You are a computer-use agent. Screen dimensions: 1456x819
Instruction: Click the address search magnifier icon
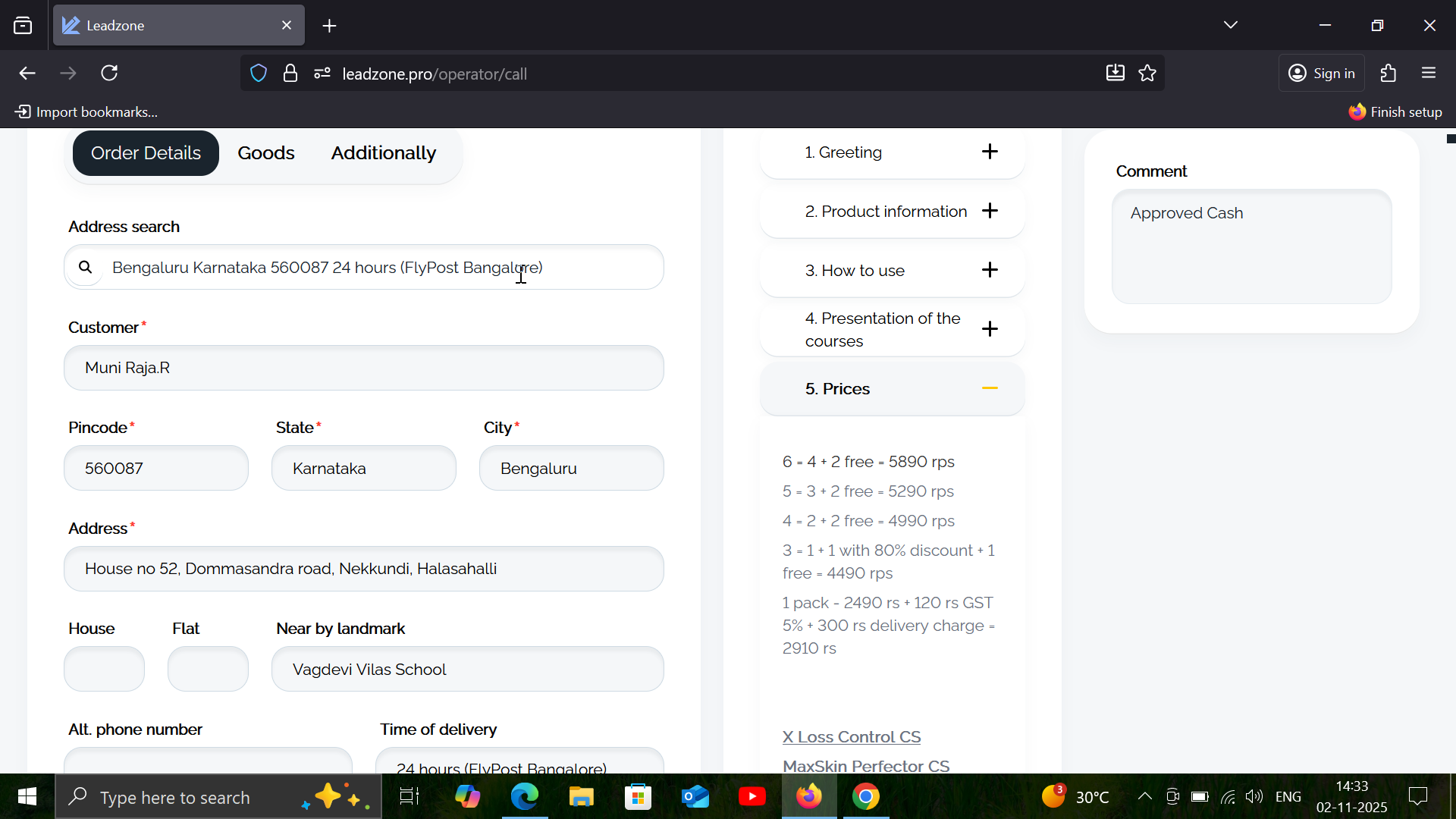[x=86, y=267]
